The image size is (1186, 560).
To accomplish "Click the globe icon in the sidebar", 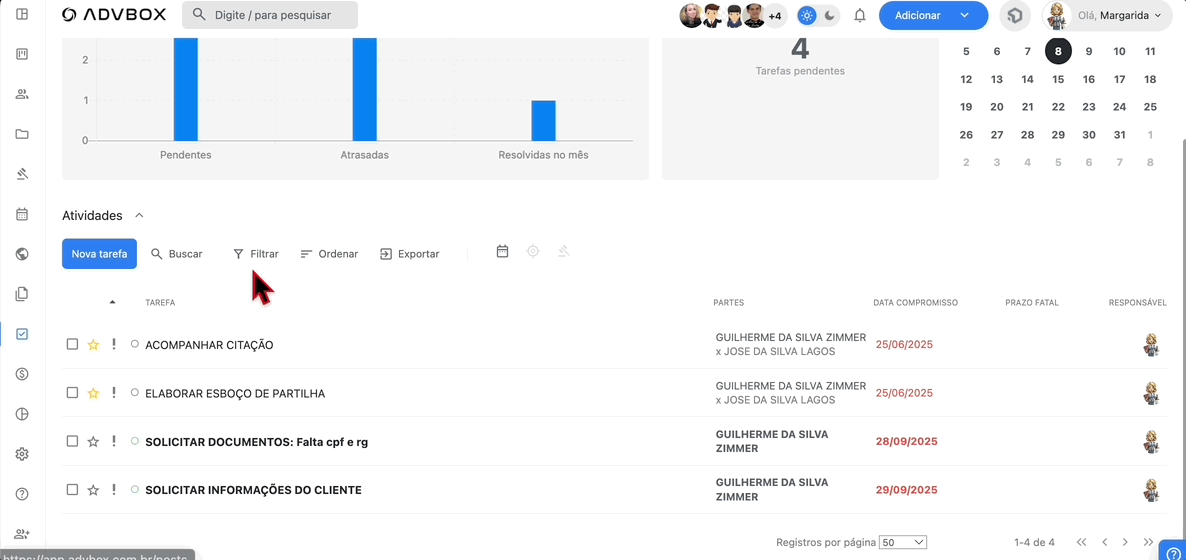I will 22,254.
